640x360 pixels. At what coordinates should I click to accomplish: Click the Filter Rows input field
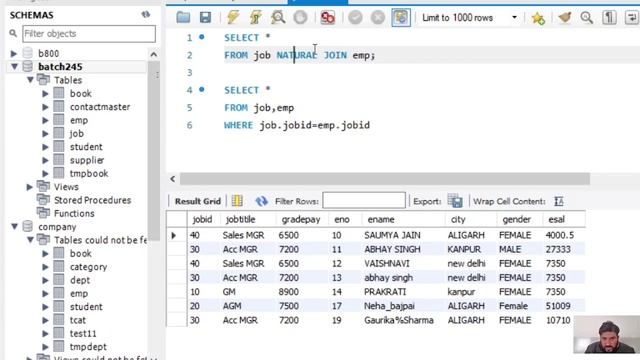(x=364, y=201)
